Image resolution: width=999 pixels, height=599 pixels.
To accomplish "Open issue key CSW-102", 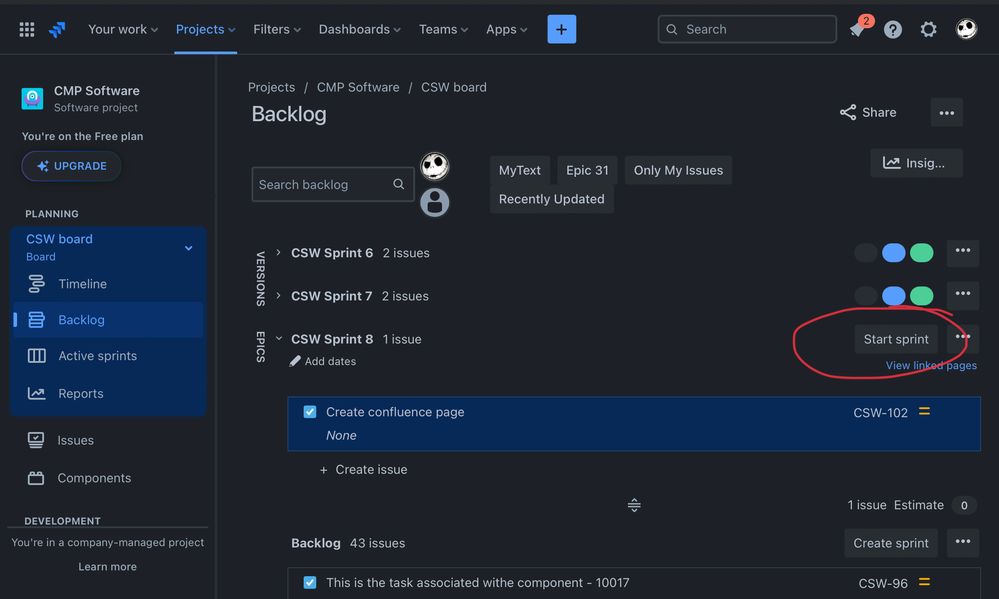I will 880,413.
